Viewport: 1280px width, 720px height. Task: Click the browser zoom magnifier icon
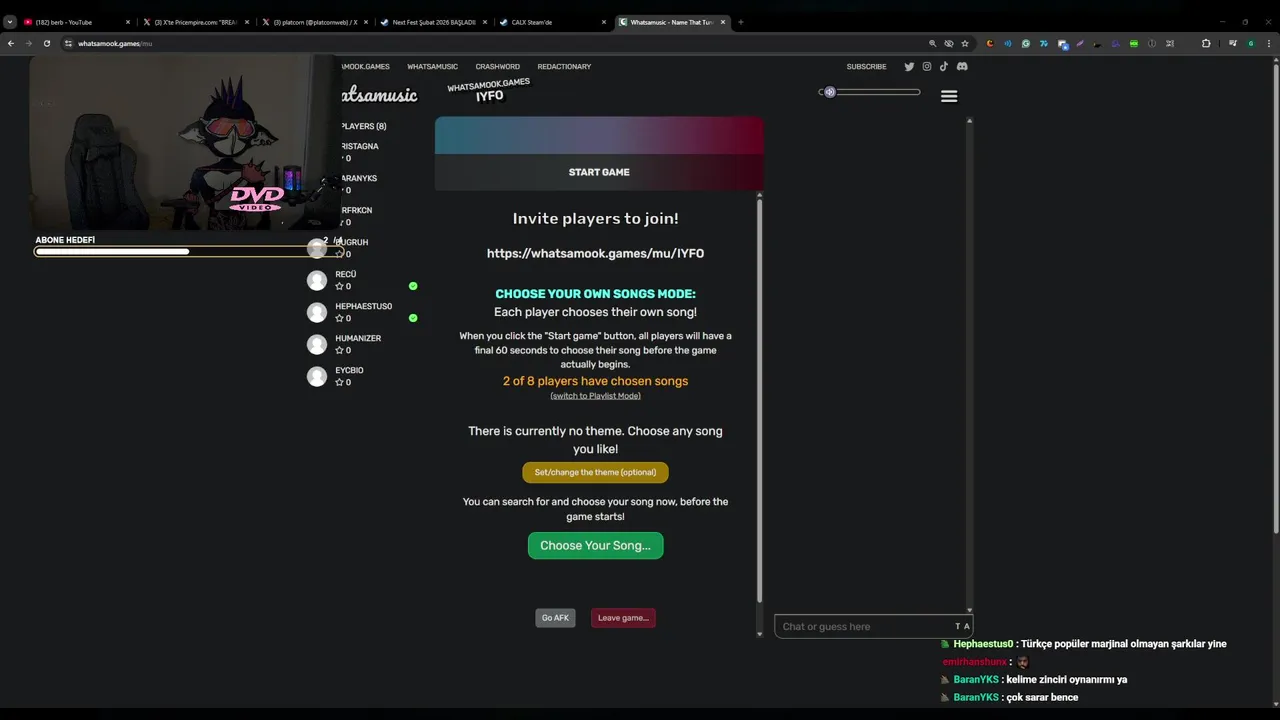(933, 44)
